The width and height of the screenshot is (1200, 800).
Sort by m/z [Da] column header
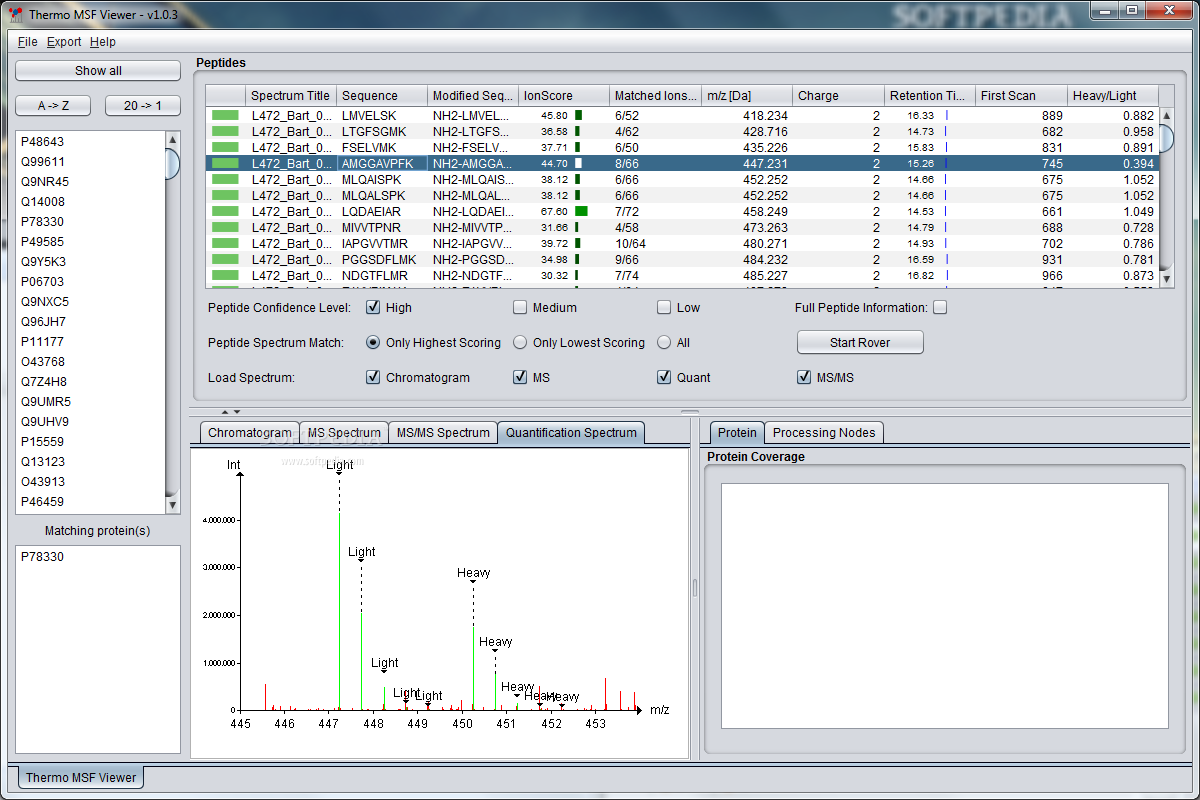click(x=747, y=96)
